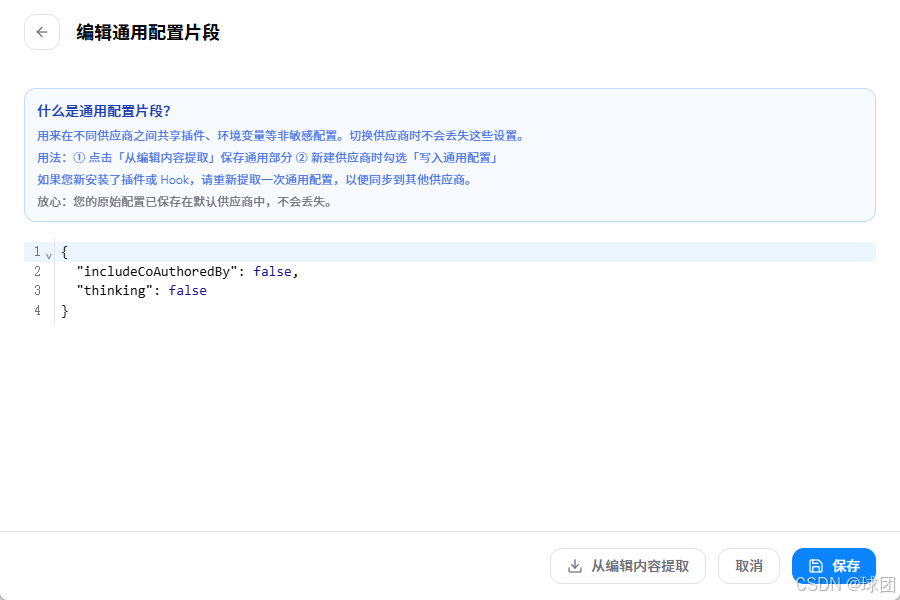Go back using the arrow button

click(x=42, y=32)
